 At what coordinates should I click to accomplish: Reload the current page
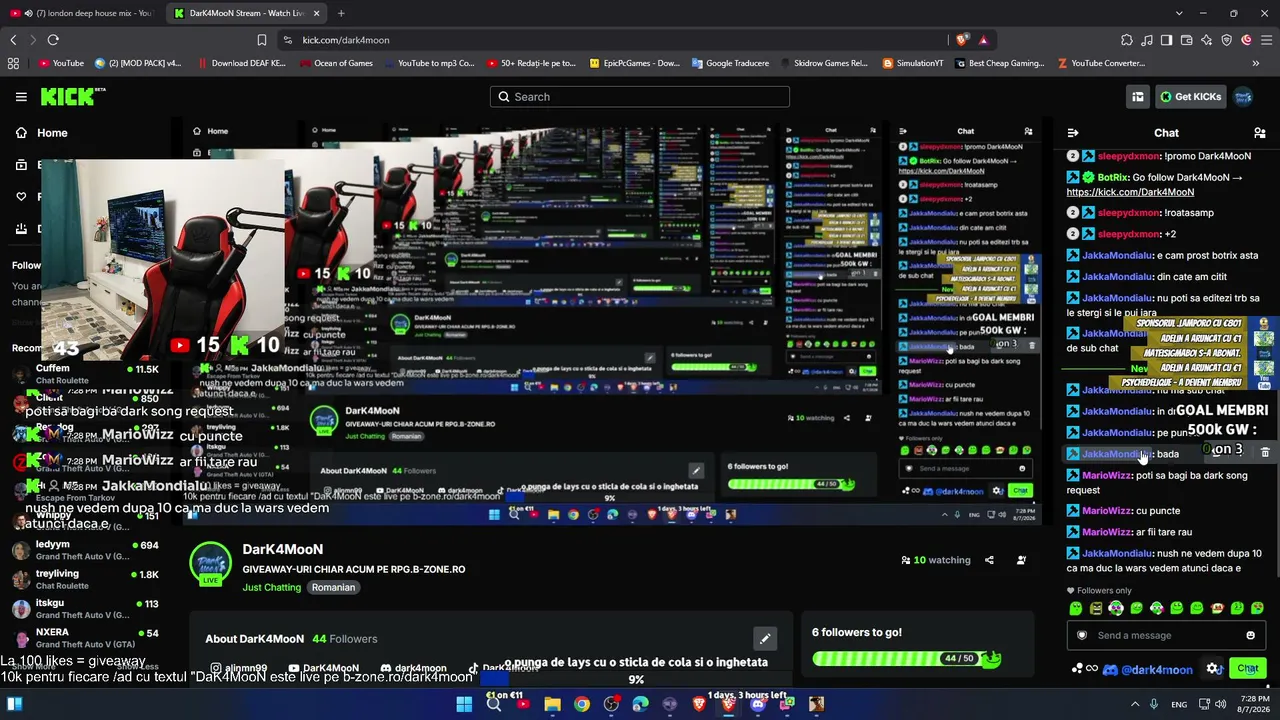pyautogui.click(x=53, y=40)
